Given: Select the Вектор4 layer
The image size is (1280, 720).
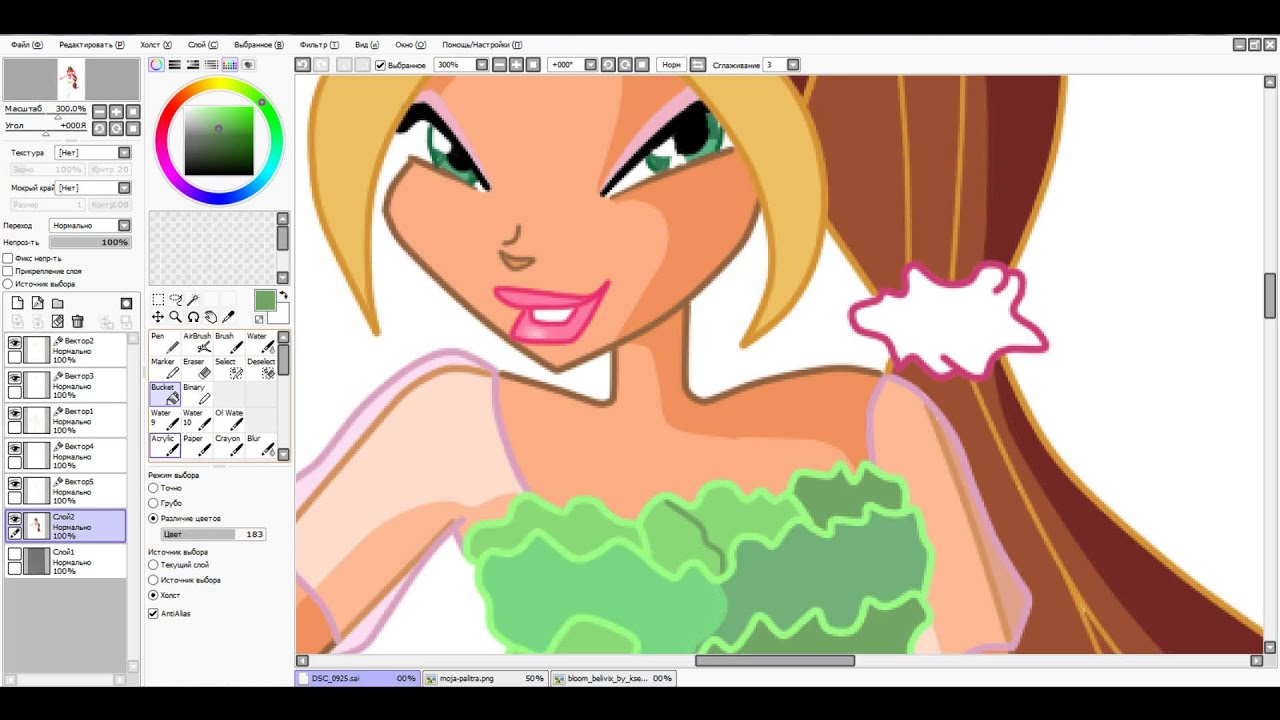Looking at the screenshot, I should pyautogui.click(x=65, y=456).
